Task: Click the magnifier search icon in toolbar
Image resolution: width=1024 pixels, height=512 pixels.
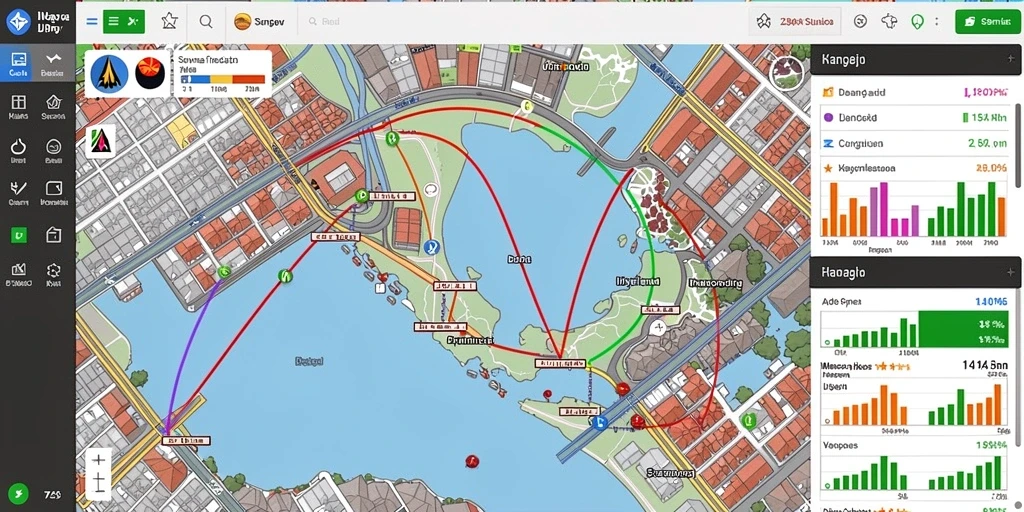Action: pos(206,22)
